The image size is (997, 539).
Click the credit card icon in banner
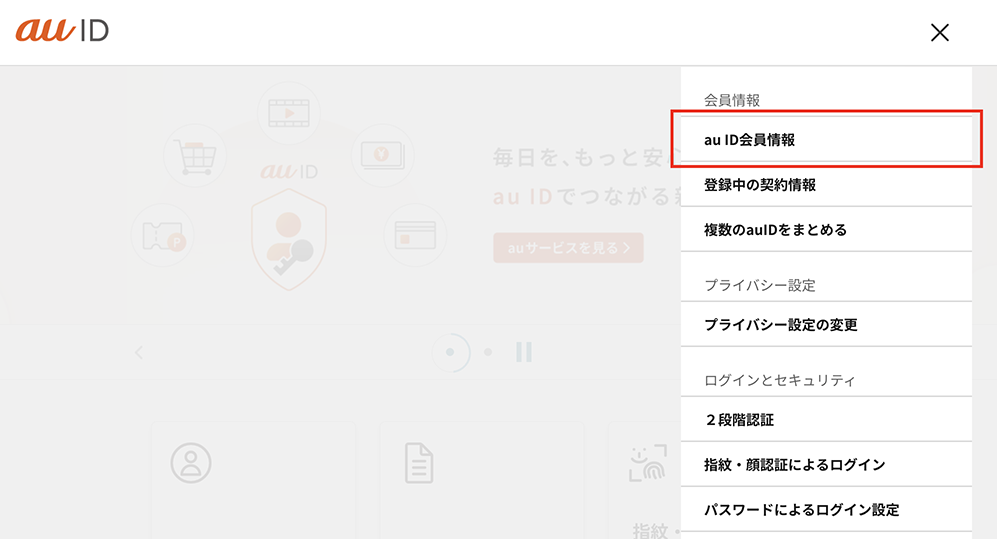415,235
